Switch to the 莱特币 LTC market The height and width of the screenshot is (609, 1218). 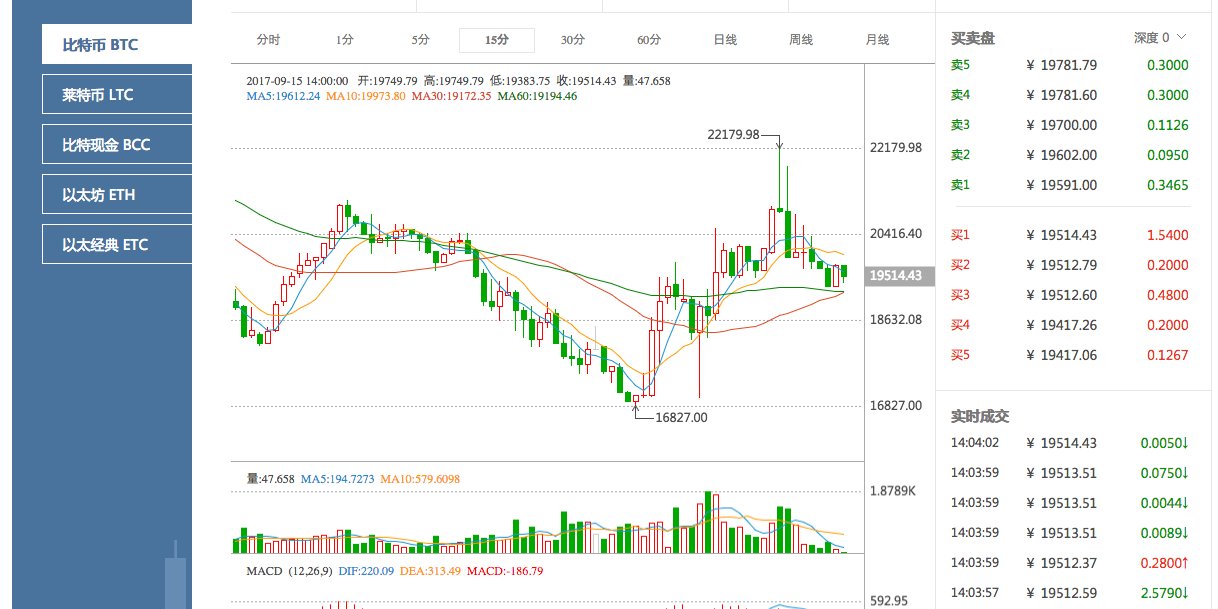pos(115,93)
